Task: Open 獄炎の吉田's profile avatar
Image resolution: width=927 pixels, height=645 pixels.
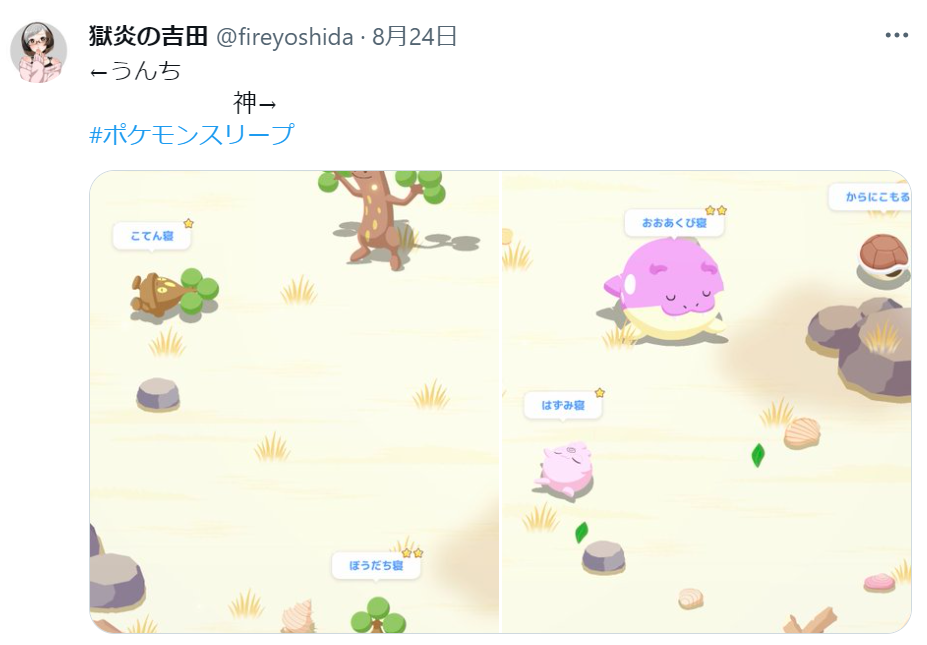Action: tap(38, 52)
